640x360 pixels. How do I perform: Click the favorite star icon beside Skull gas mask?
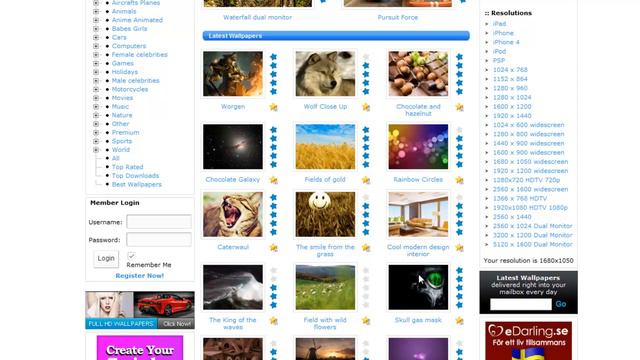click(459, 321)
